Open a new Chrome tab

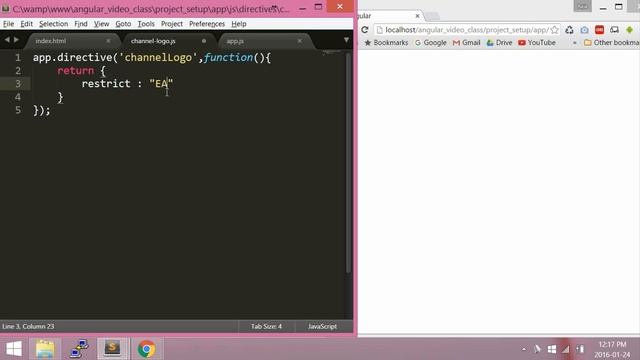[x=433, y=16]
